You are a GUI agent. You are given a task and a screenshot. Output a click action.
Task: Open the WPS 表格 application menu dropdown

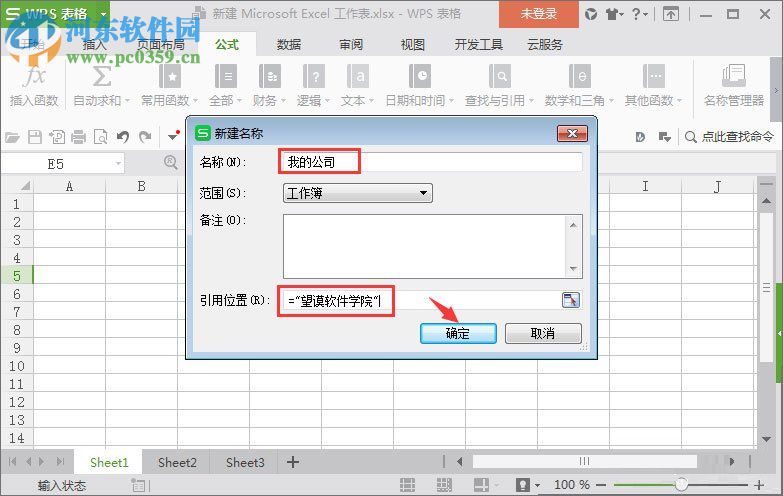point(104,14)
